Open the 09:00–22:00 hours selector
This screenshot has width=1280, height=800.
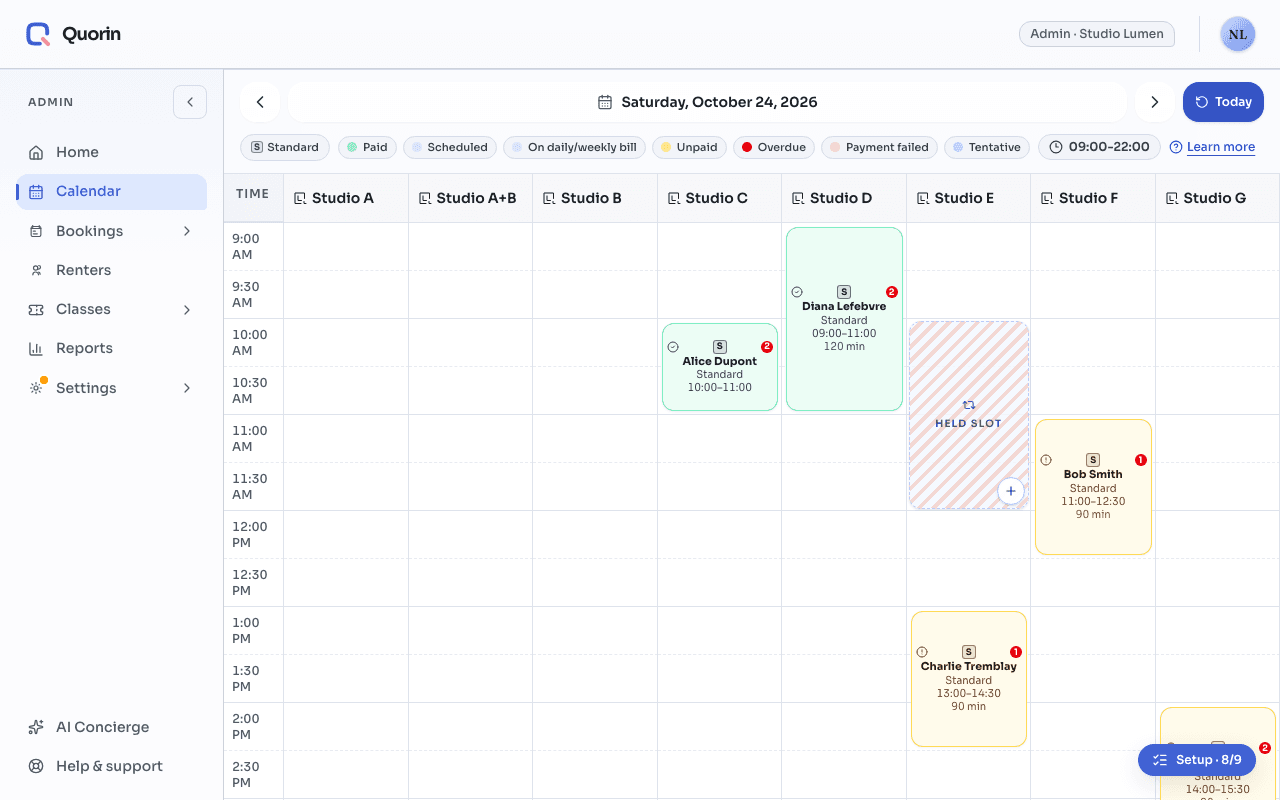pos(1099,147)
